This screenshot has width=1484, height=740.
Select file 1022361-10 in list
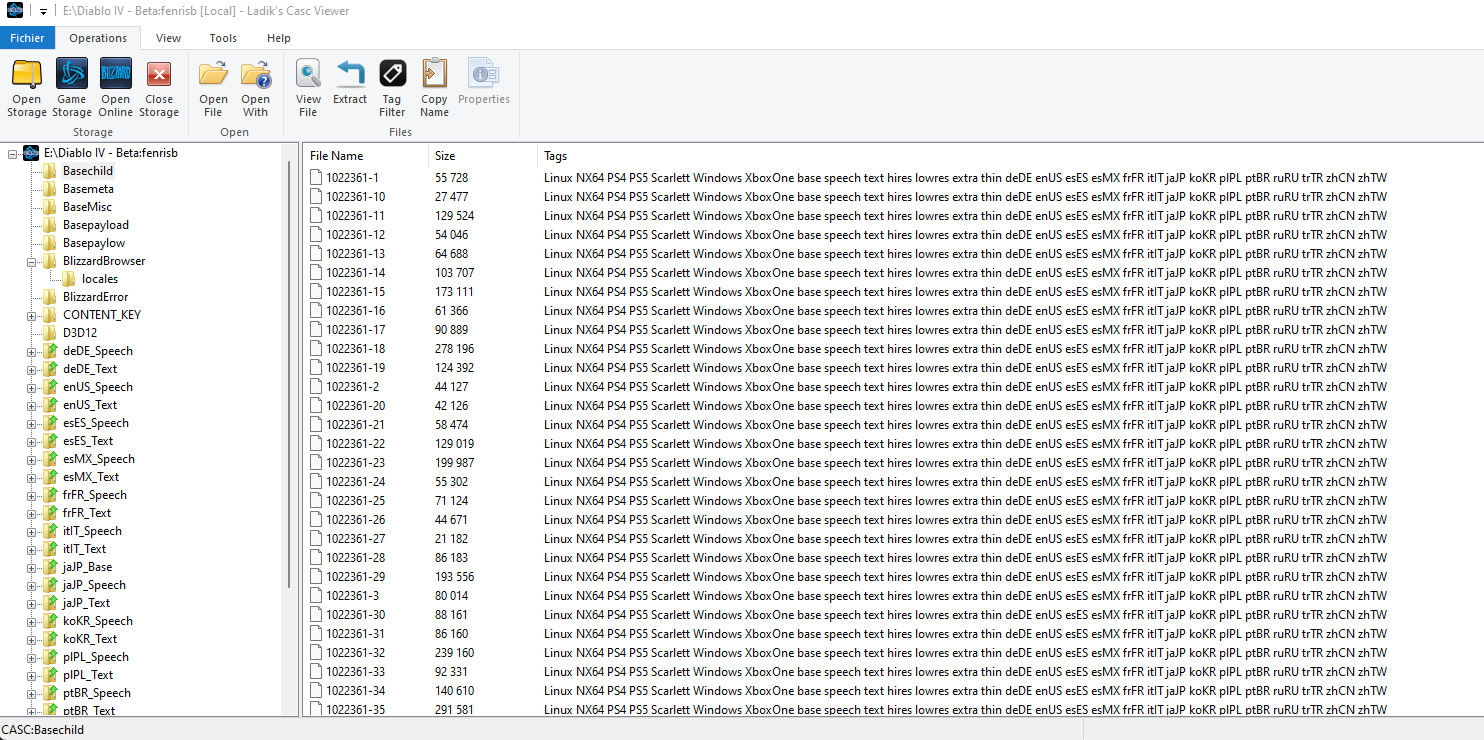[355, 196]
